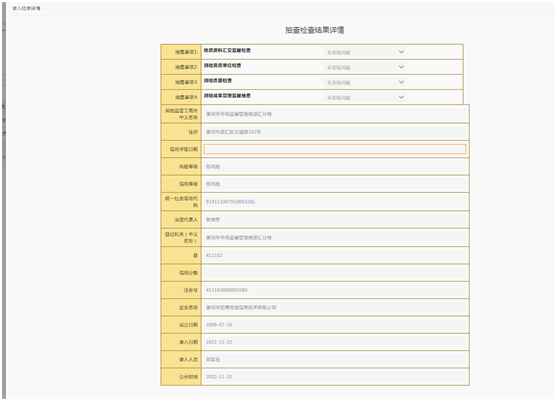The width and height of the screenshot is (557, 401).
Task: Open the 抽查事项1 result dropdown
Action: 365,52
